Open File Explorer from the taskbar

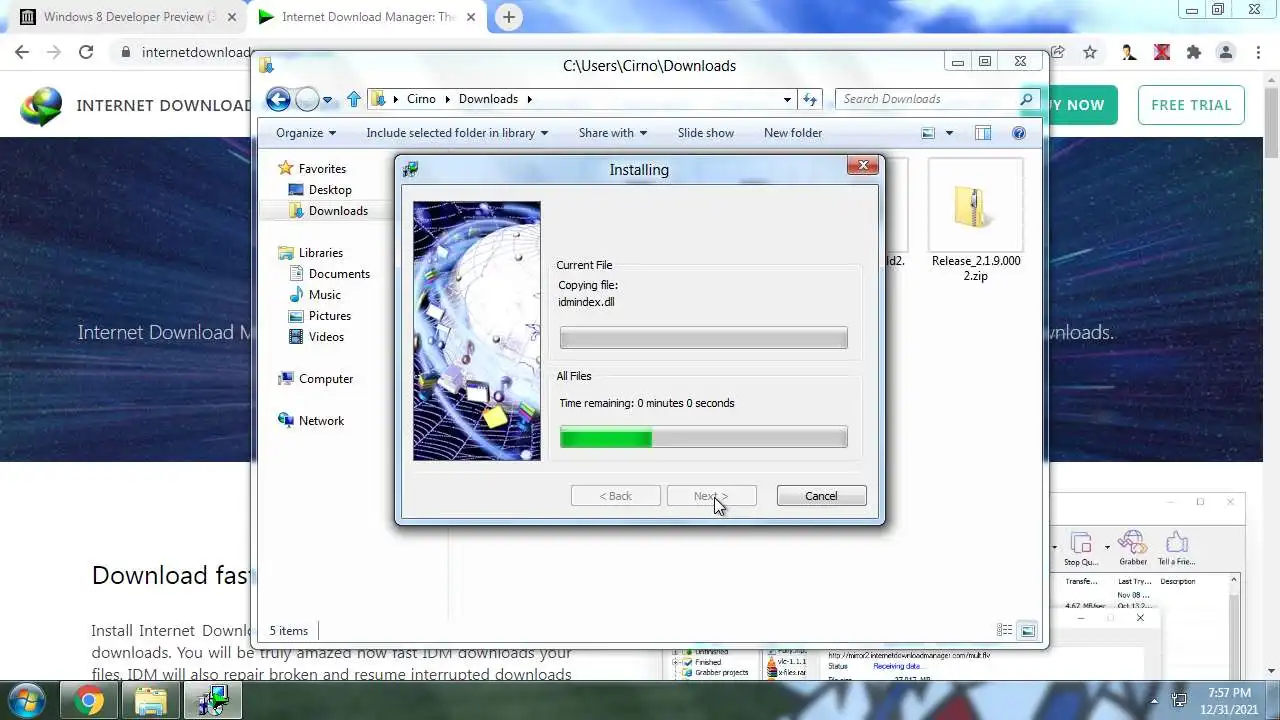(x=150, y=701)
